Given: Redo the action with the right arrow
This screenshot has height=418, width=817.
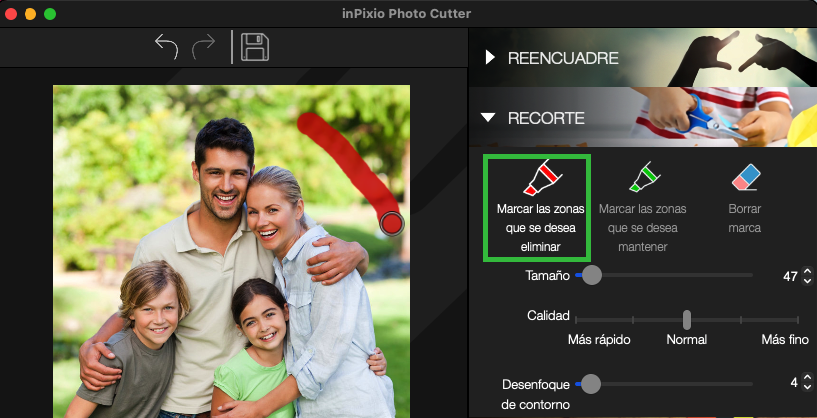Looking at the screenshot, I should tap(203, 47).
